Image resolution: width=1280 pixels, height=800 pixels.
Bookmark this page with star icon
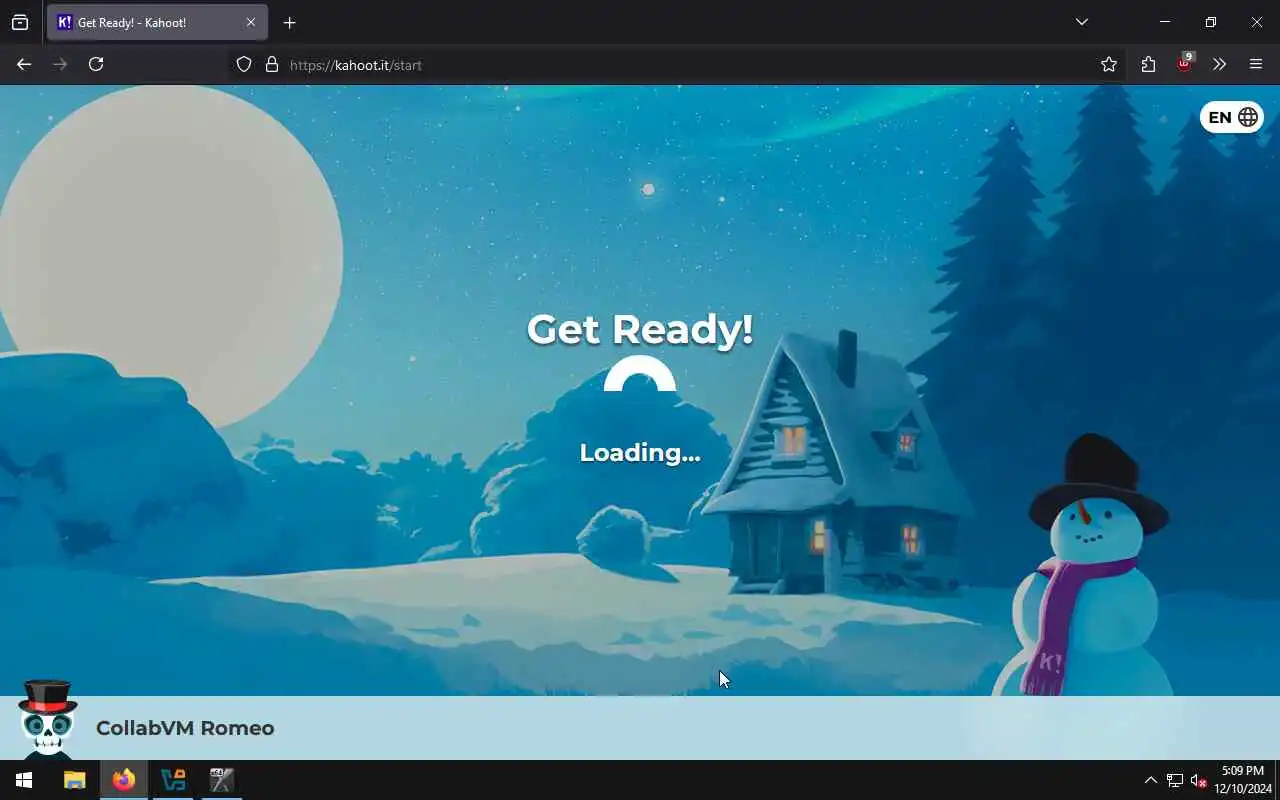(x=1109, y=64)
